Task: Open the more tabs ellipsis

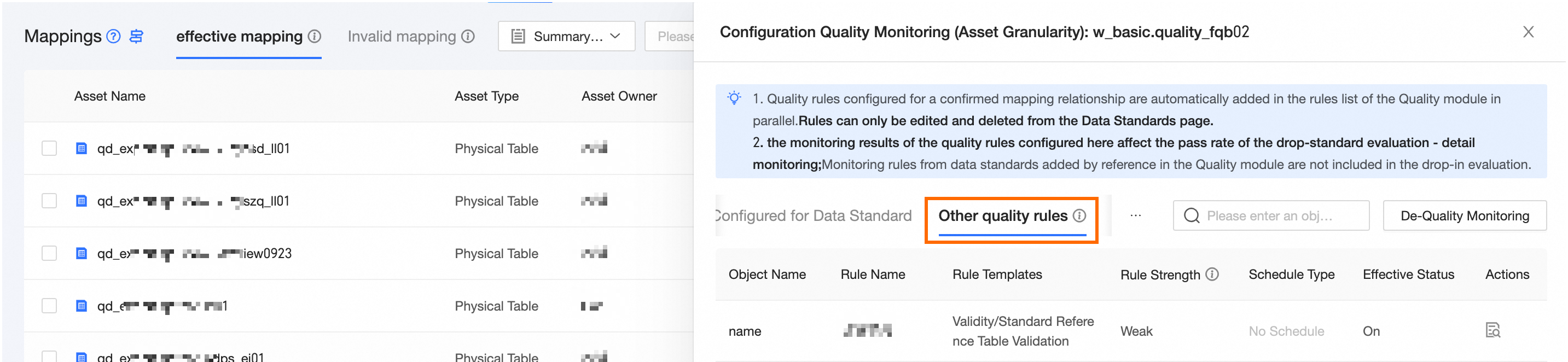Action: point(1135,215)
